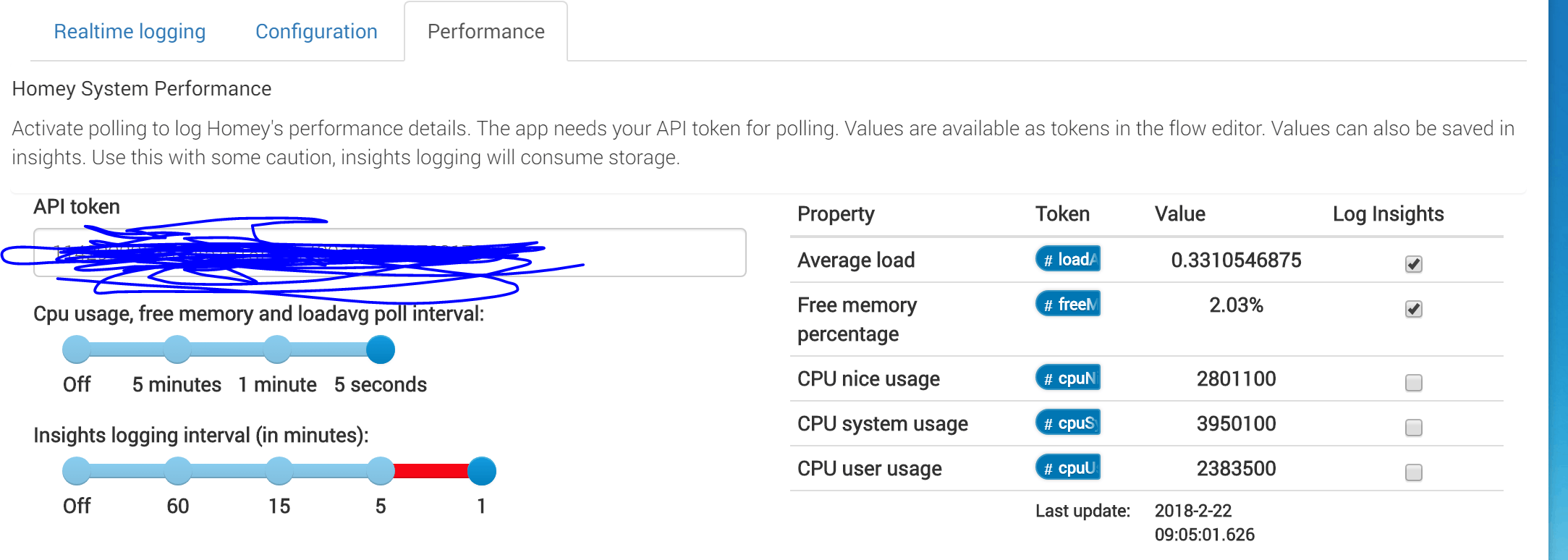Screen dimensions: 1568x560
Task: Open the Realtime logging tab
Action: click(x=130, y=32)
